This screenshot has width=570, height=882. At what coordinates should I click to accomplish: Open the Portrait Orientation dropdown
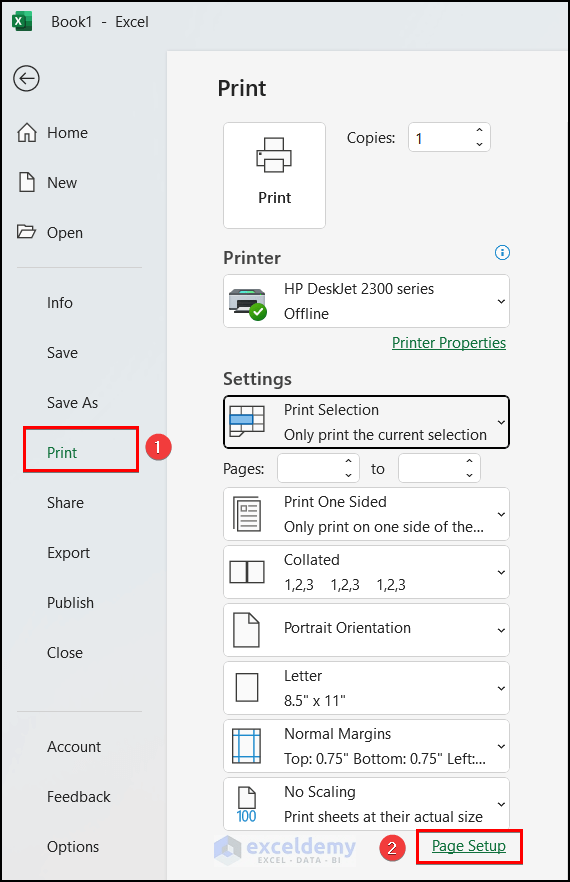(x=501, y=630)
